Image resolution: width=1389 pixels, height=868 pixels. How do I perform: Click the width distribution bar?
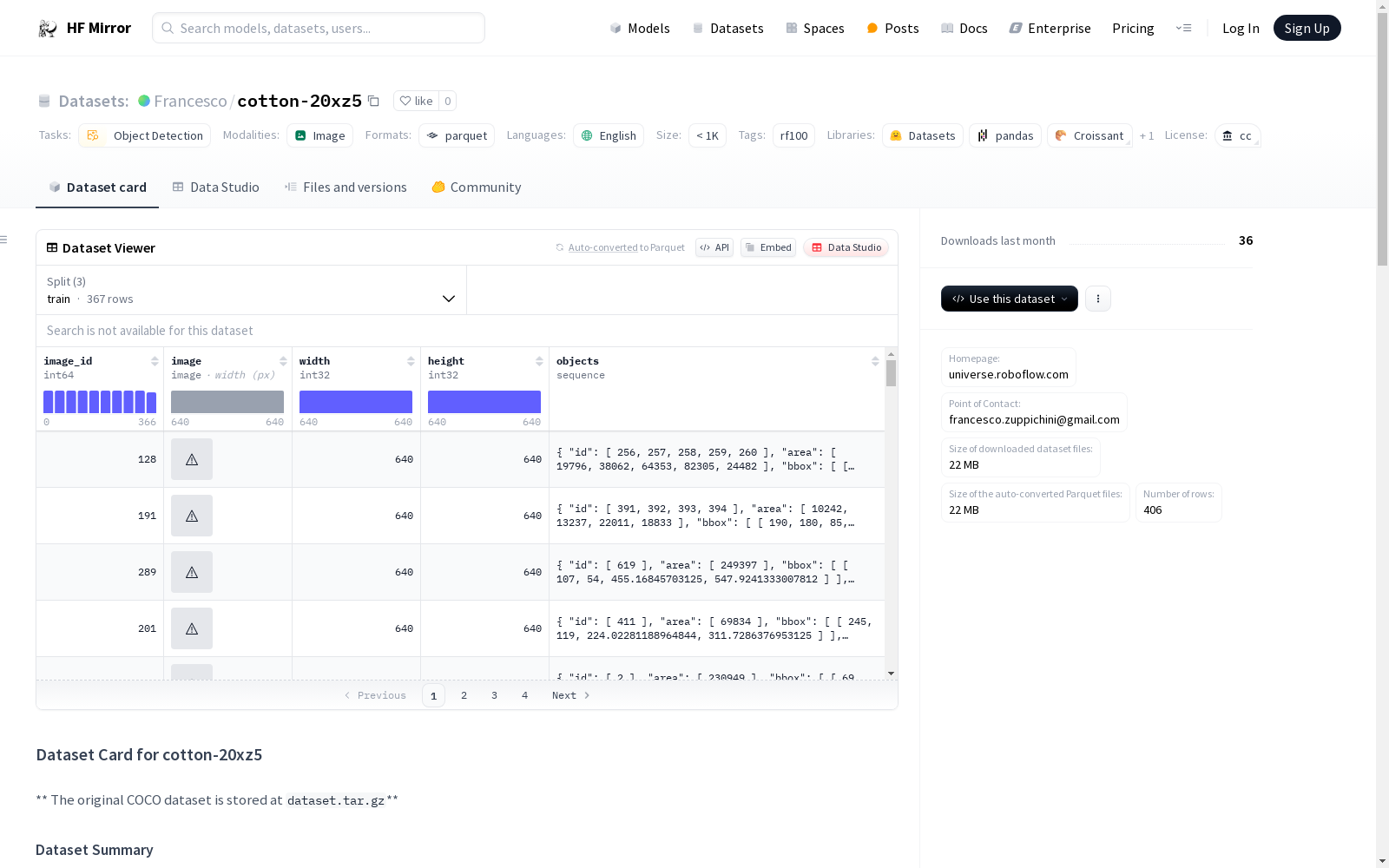click(356, 402)
